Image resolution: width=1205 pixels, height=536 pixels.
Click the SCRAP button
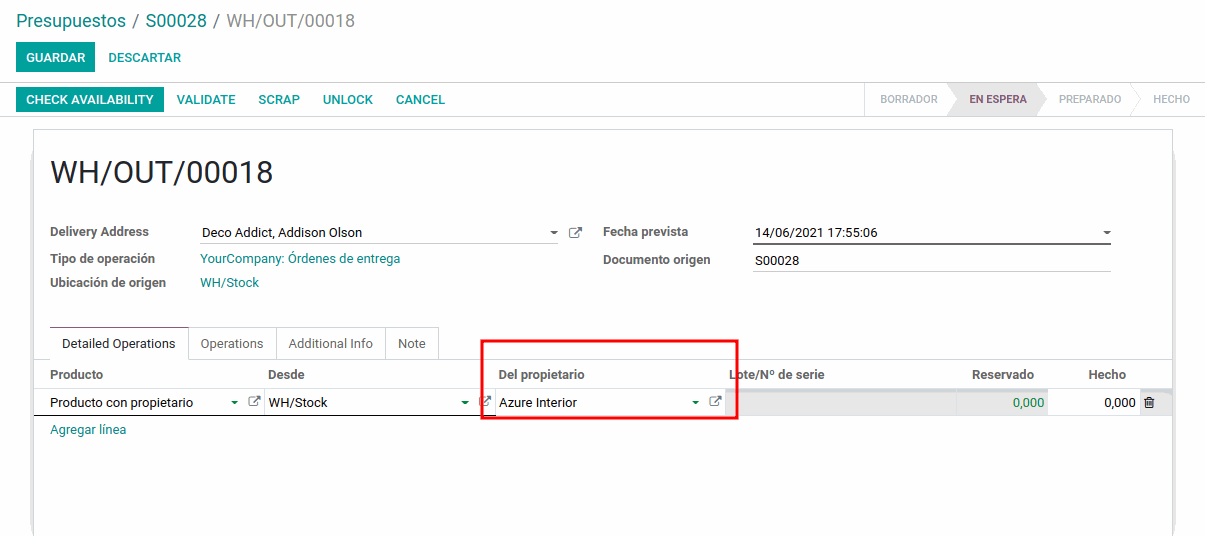(279, 99)
